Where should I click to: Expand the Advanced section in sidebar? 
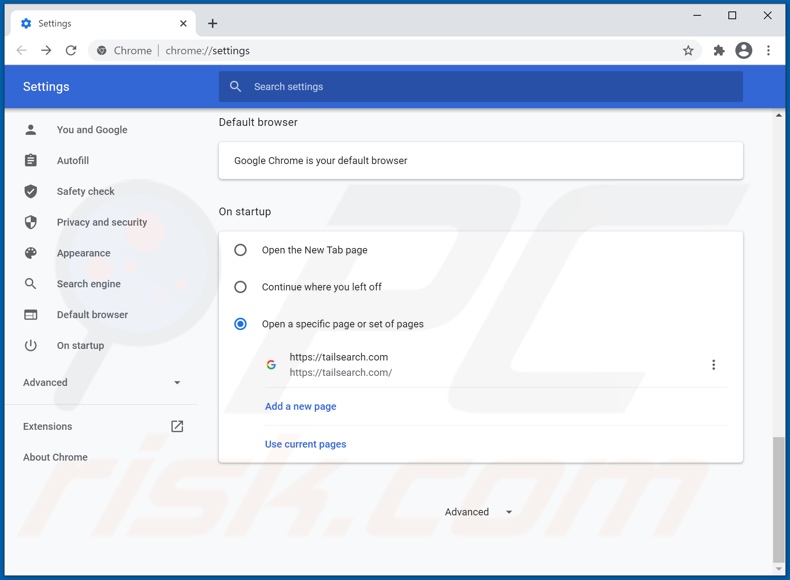101,382
